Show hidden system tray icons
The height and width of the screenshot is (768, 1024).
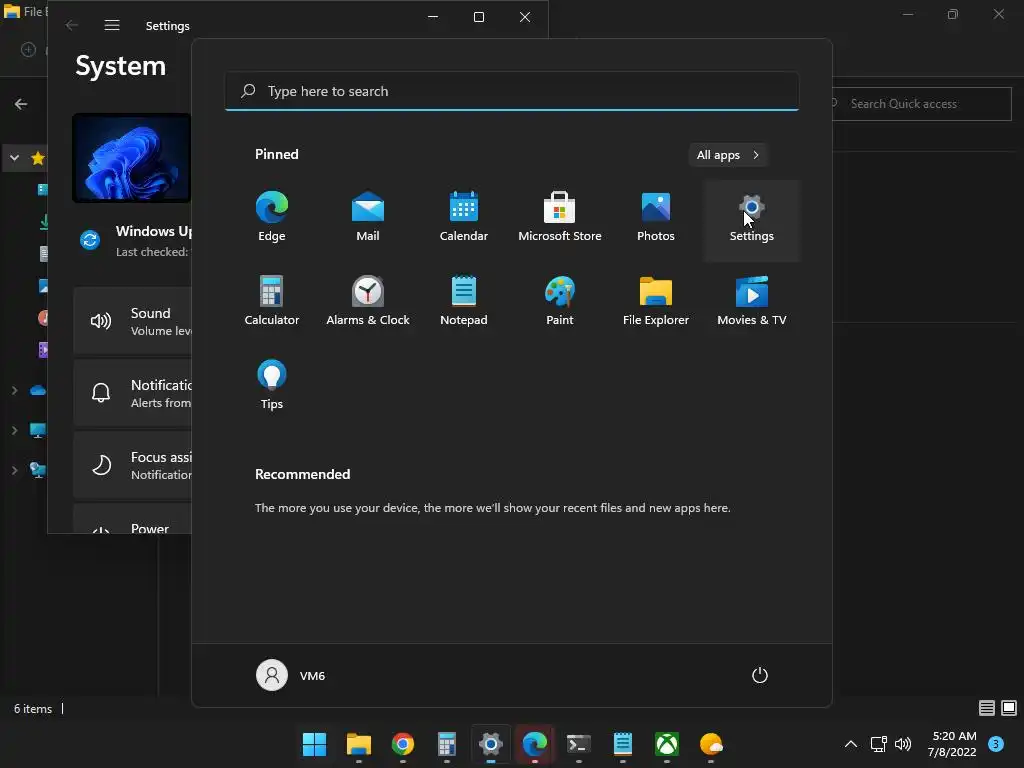(x=851, y=744)
